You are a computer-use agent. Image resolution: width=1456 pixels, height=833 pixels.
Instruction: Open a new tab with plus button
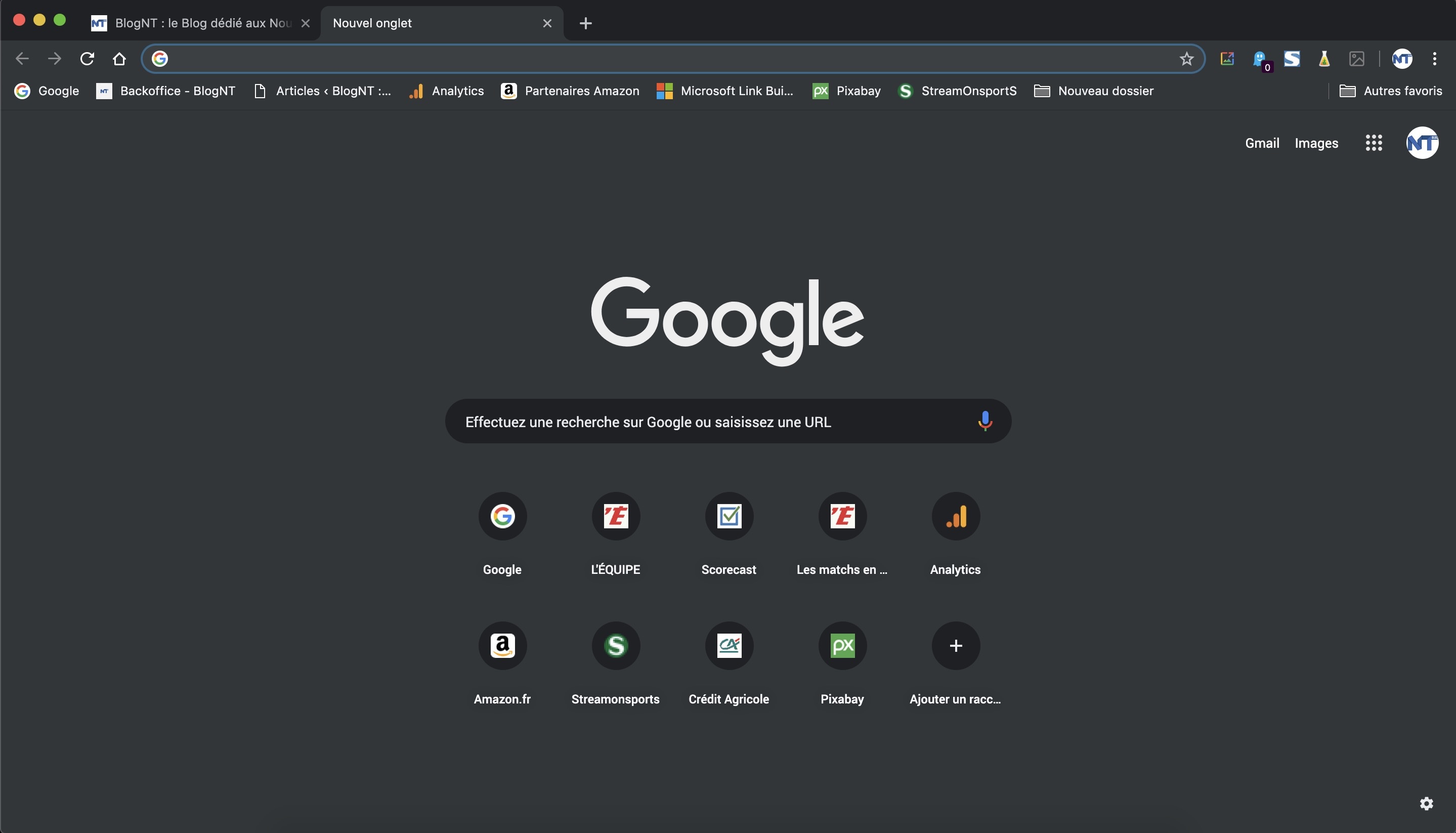pos(585,23)
